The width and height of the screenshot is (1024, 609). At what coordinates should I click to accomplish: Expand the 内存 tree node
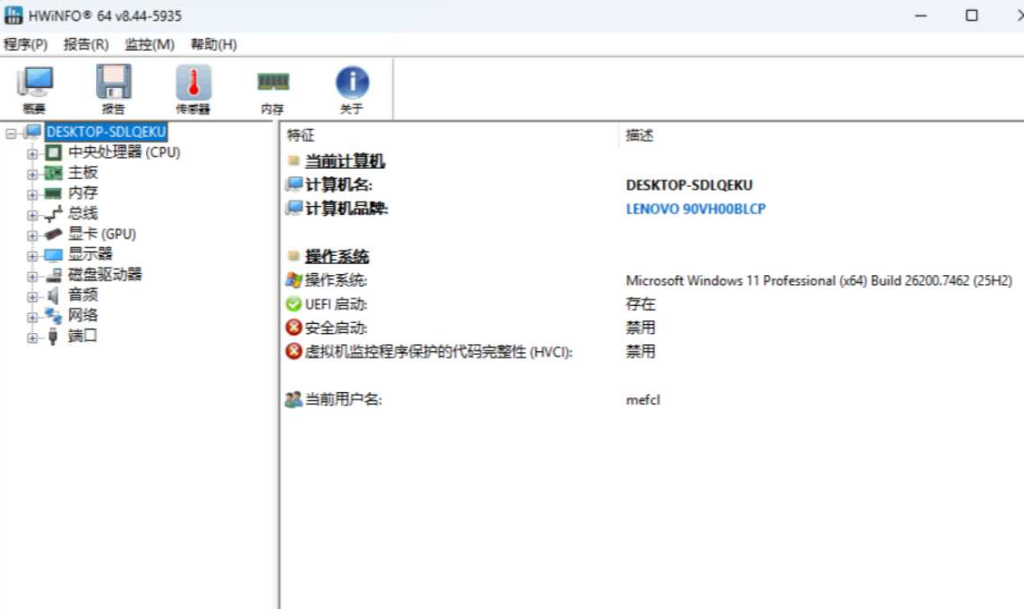[31, 194]
